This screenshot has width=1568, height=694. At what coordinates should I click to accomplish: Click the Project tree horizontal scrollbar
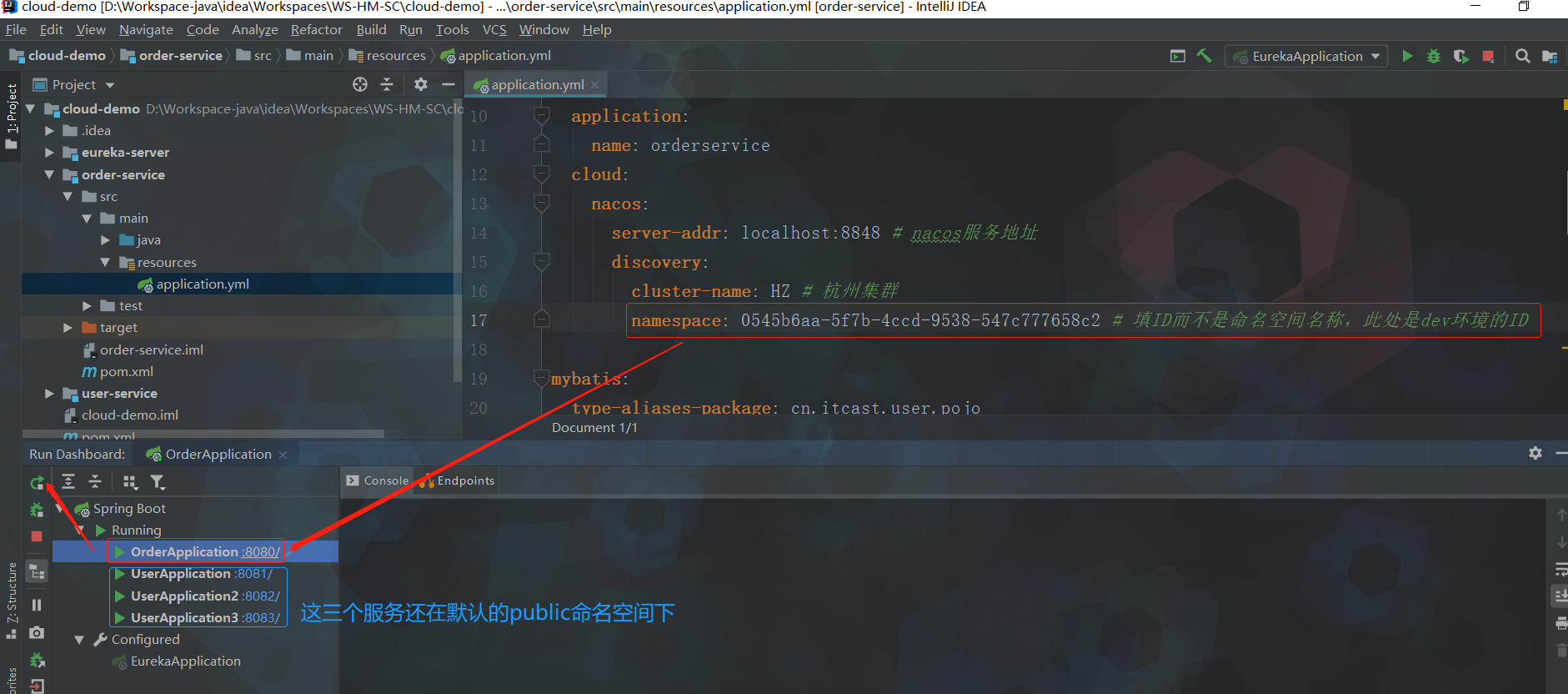(203, 434)
